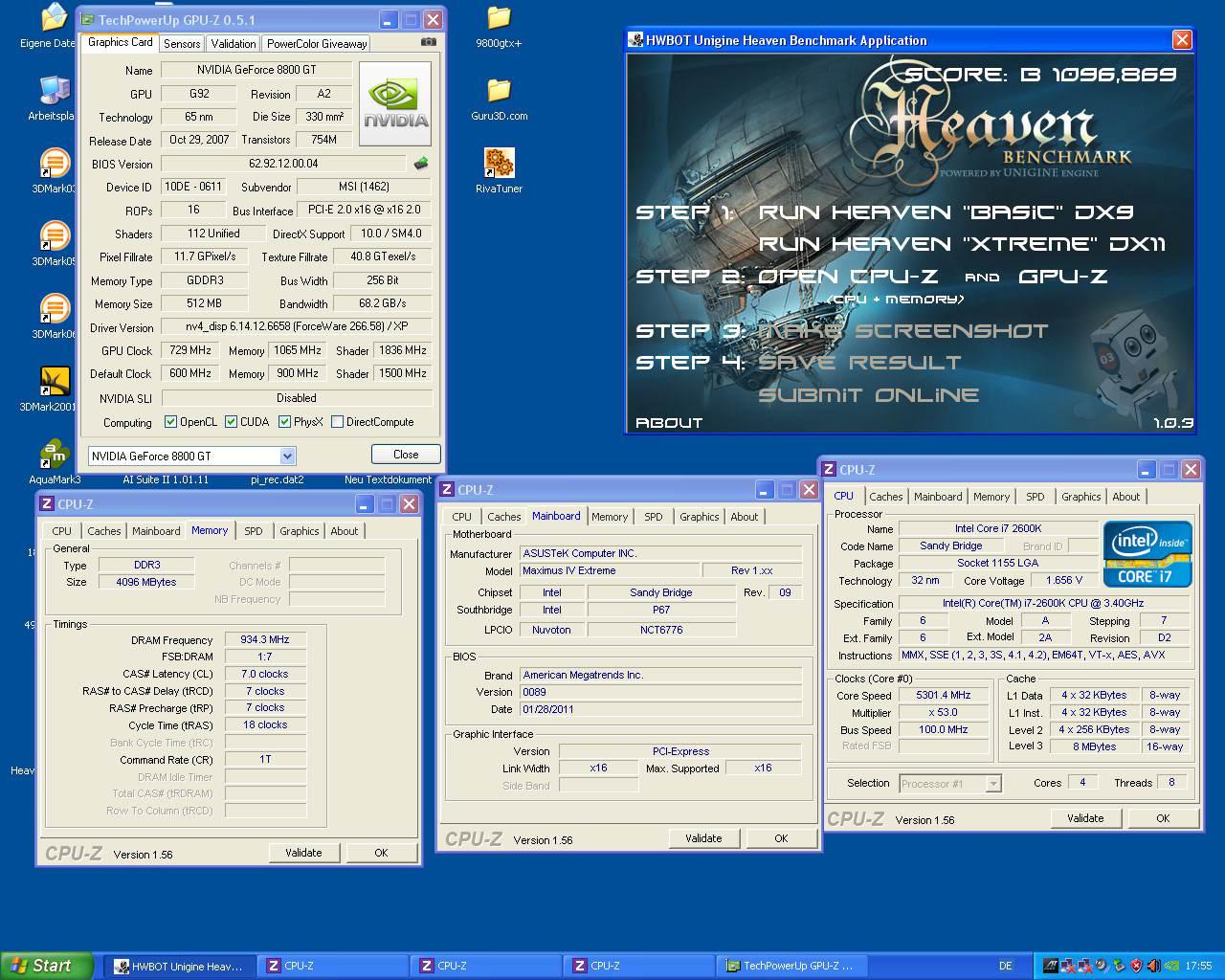Click the taskbar clock showing 17:55

click(1198, 966)
